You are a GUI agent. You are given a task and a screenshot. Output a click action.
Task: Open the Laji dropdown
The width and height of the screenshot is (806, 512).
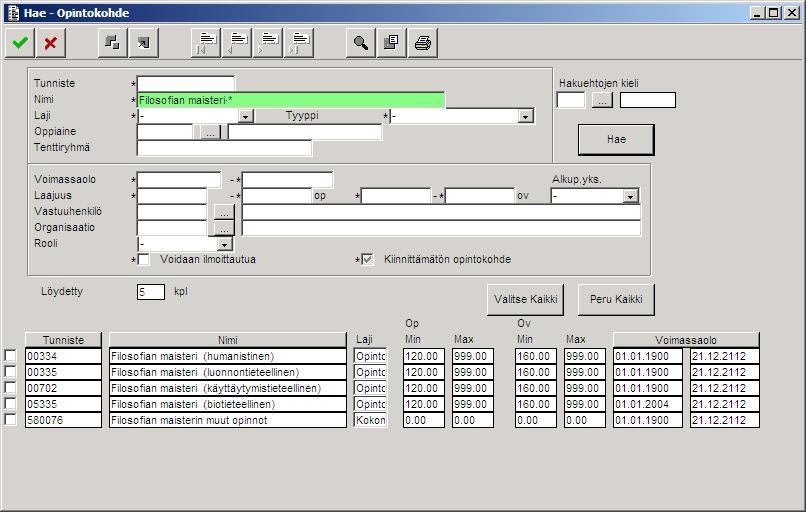click(x=246, y=117)
